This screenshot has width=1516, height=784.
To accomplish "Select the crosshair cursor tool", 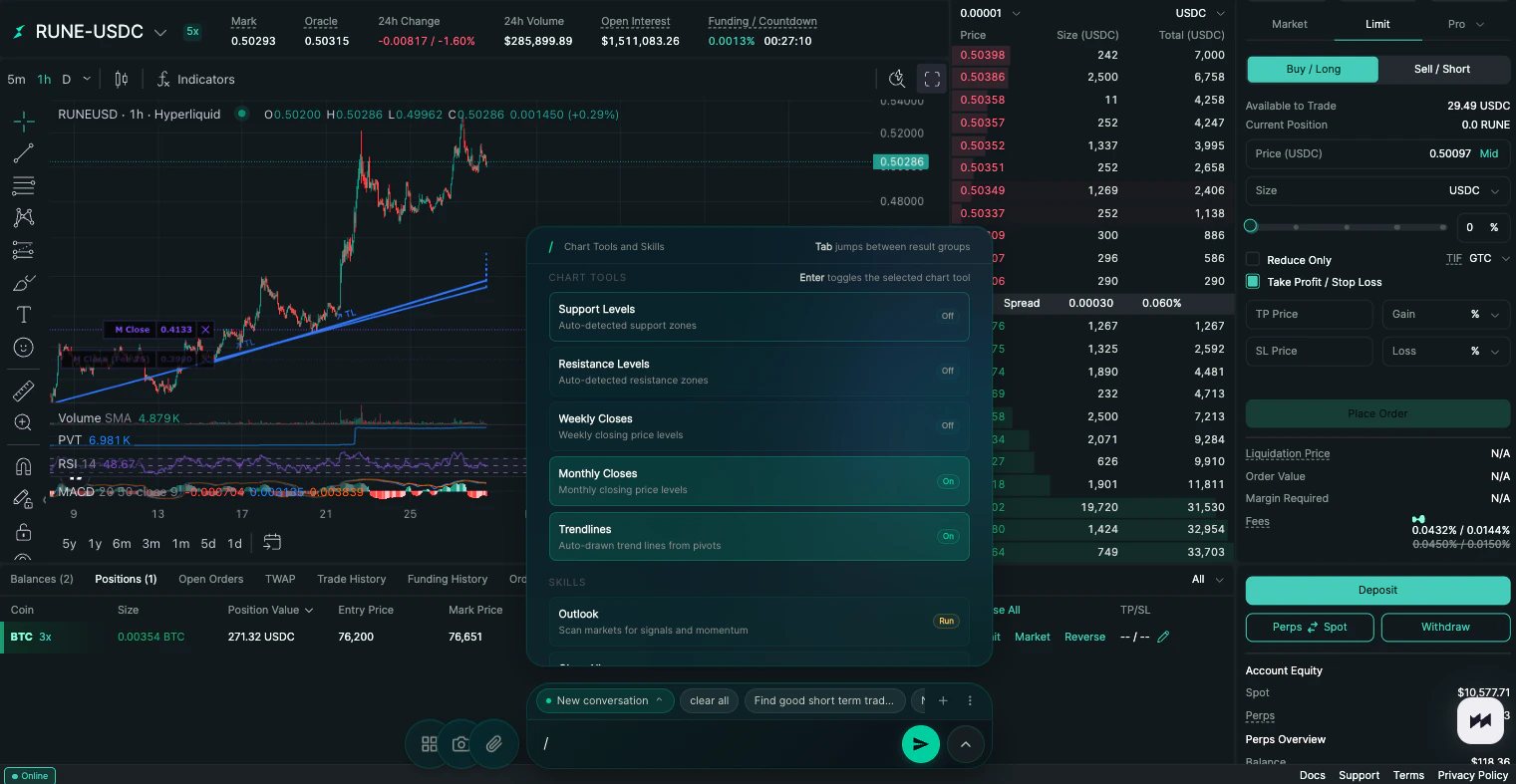I will [24, 121].
